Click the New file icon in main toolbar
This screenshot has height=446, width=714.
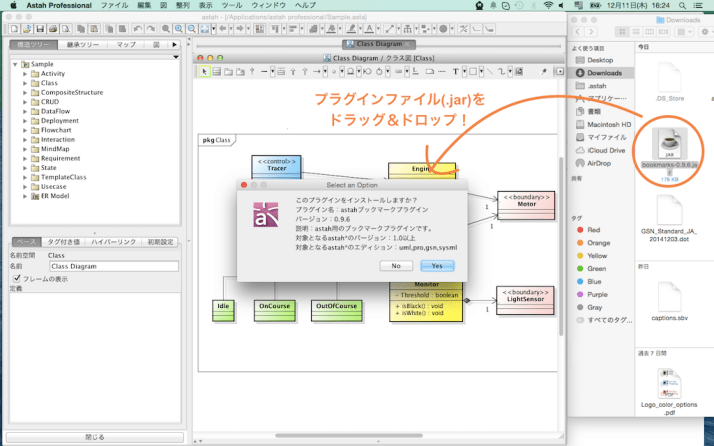tap(14, 29)
